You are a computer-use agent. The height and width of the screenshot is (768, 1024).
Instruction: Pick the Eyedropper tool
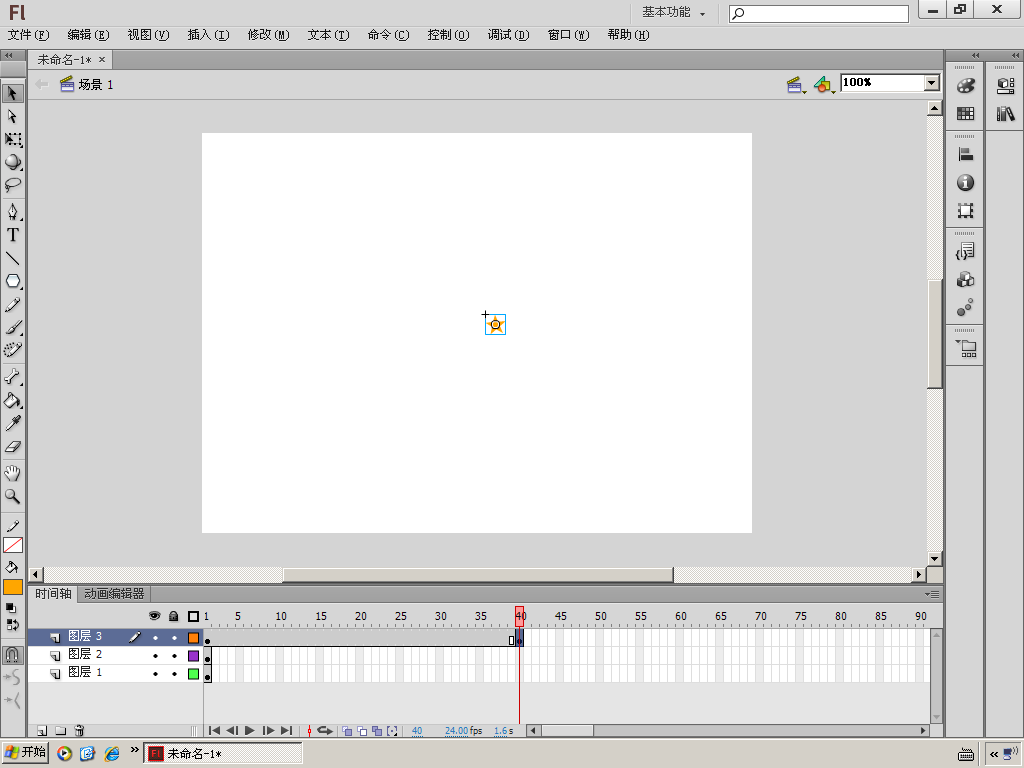(x=13, y=424)
